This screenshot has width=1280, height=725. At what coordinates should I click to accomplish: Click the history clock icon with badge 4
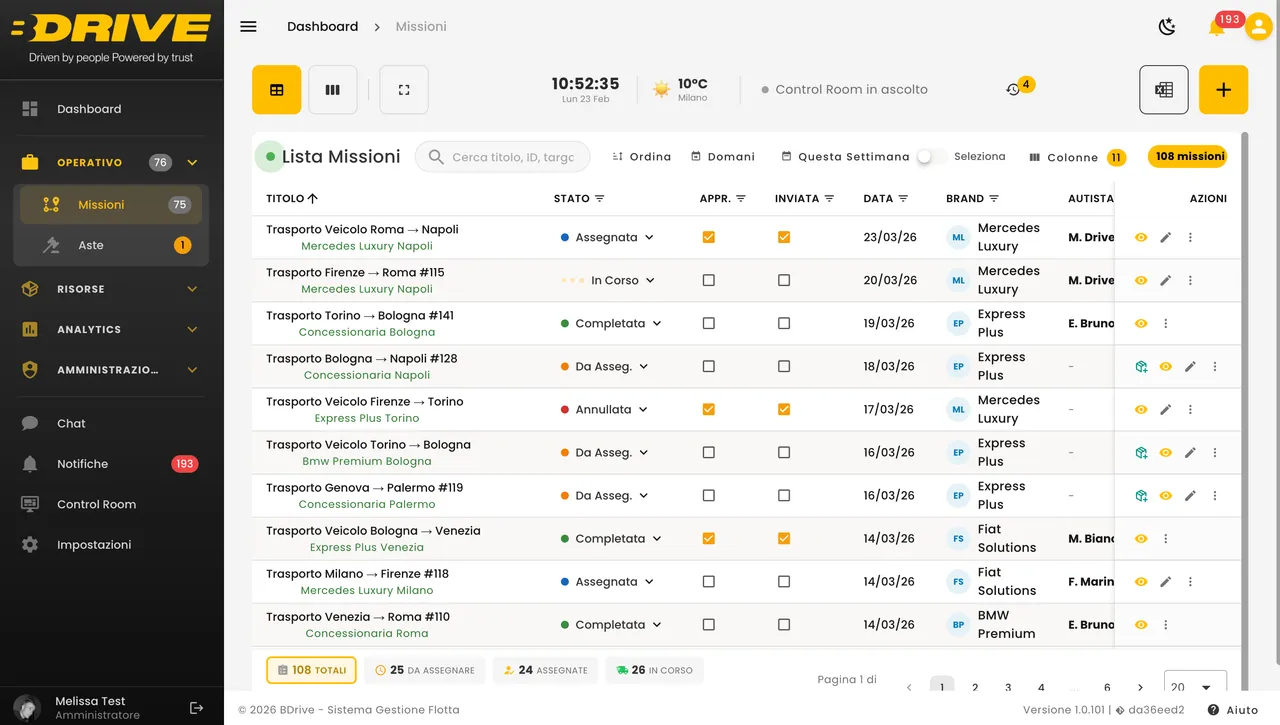pyautogui.click(x=1013, y=90)
